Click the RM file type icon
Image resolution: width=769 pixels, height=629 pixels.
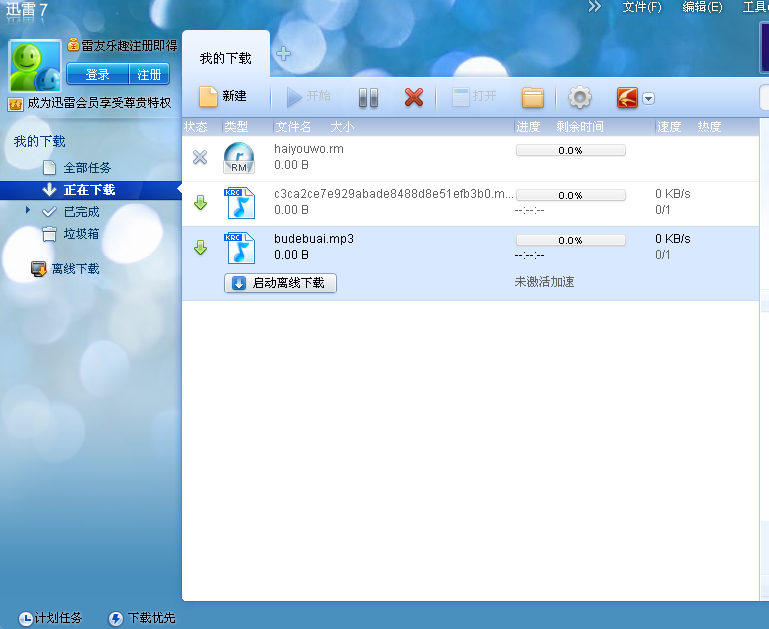point(239,157)
